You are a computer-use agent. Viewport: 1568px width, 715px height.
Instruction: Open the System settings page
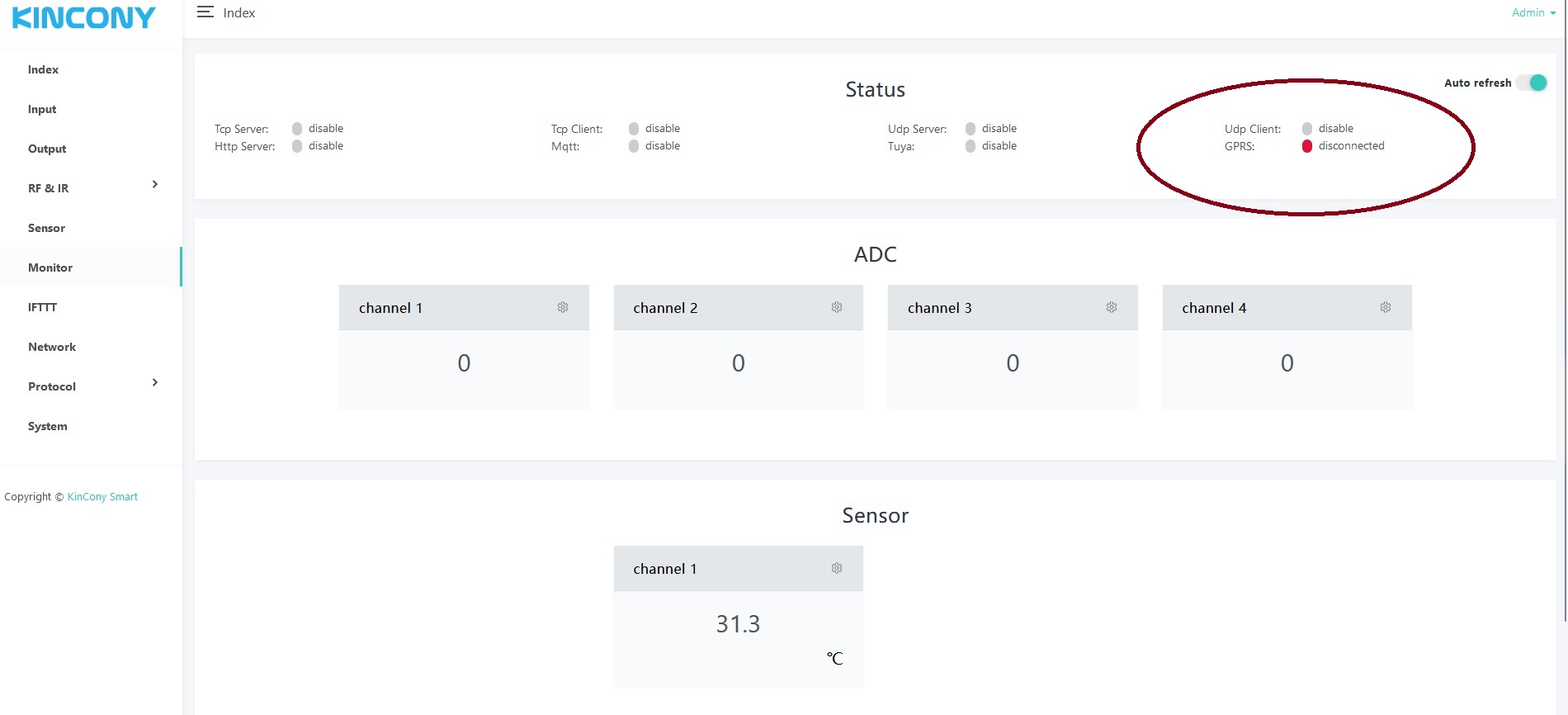point(48,426)
